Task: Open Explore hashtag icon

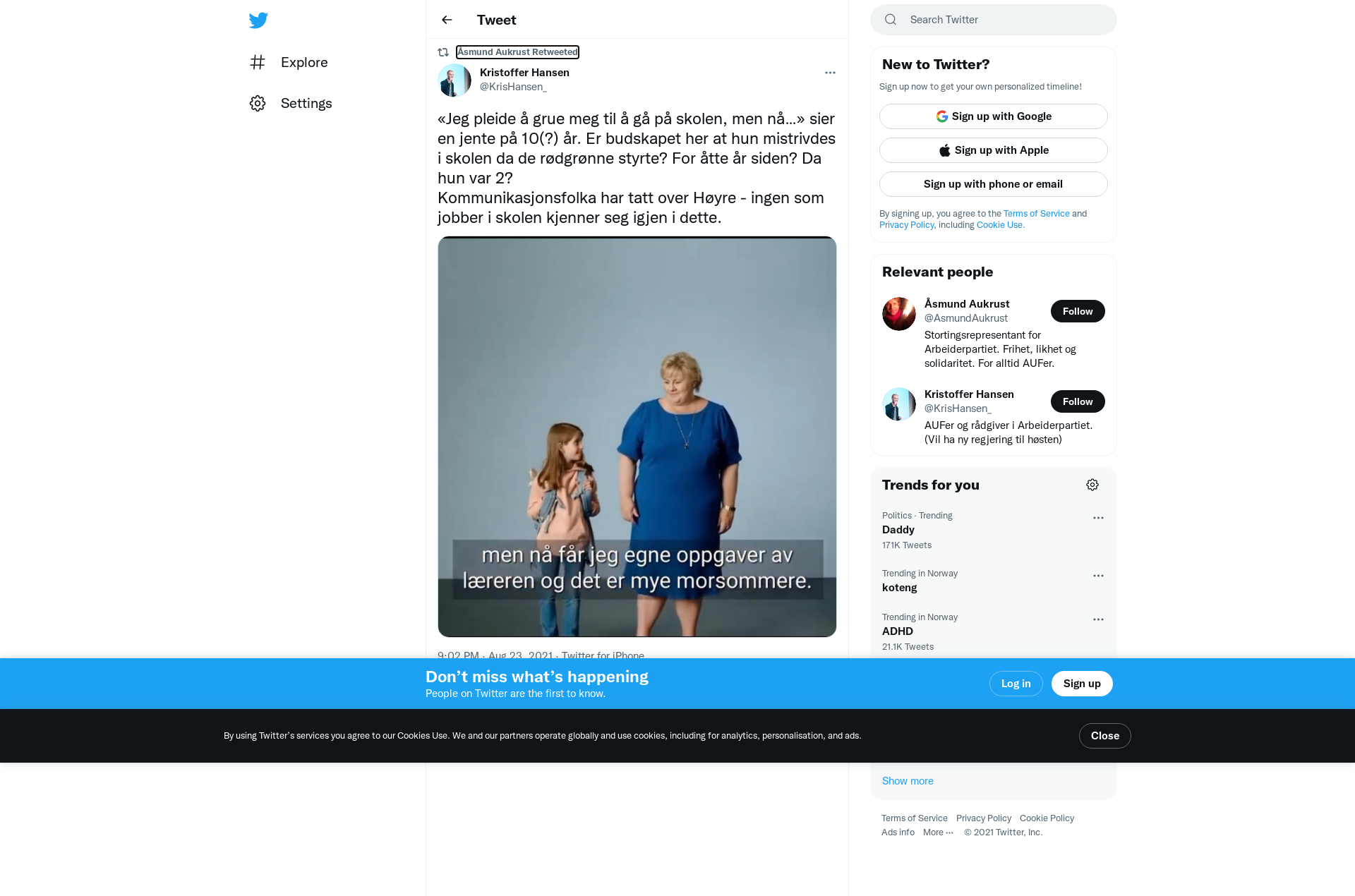Action: point(258,62)
